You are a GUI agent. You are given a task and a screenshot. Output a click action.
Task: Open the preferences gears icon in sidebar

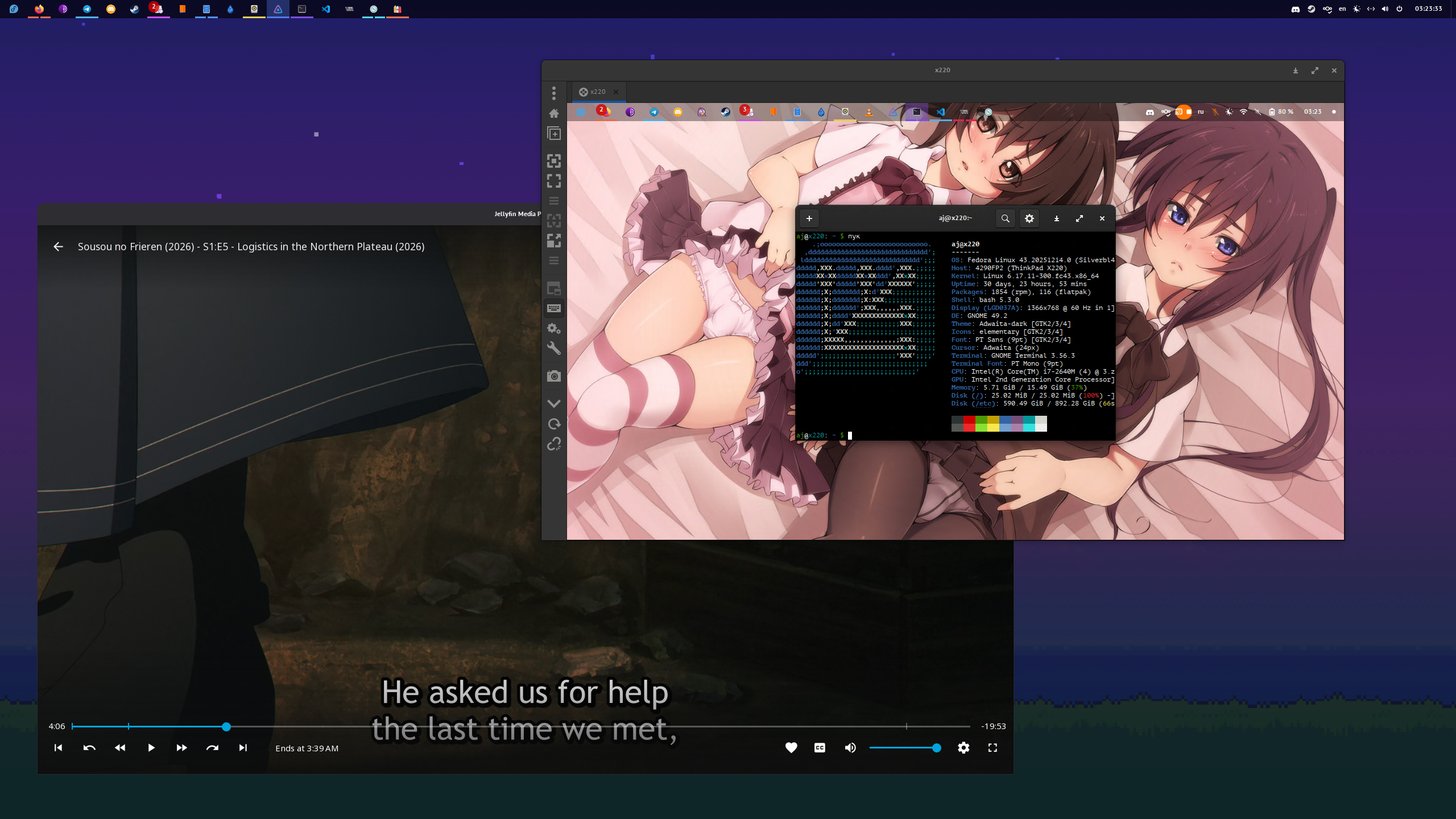click(x=554, y=328)
